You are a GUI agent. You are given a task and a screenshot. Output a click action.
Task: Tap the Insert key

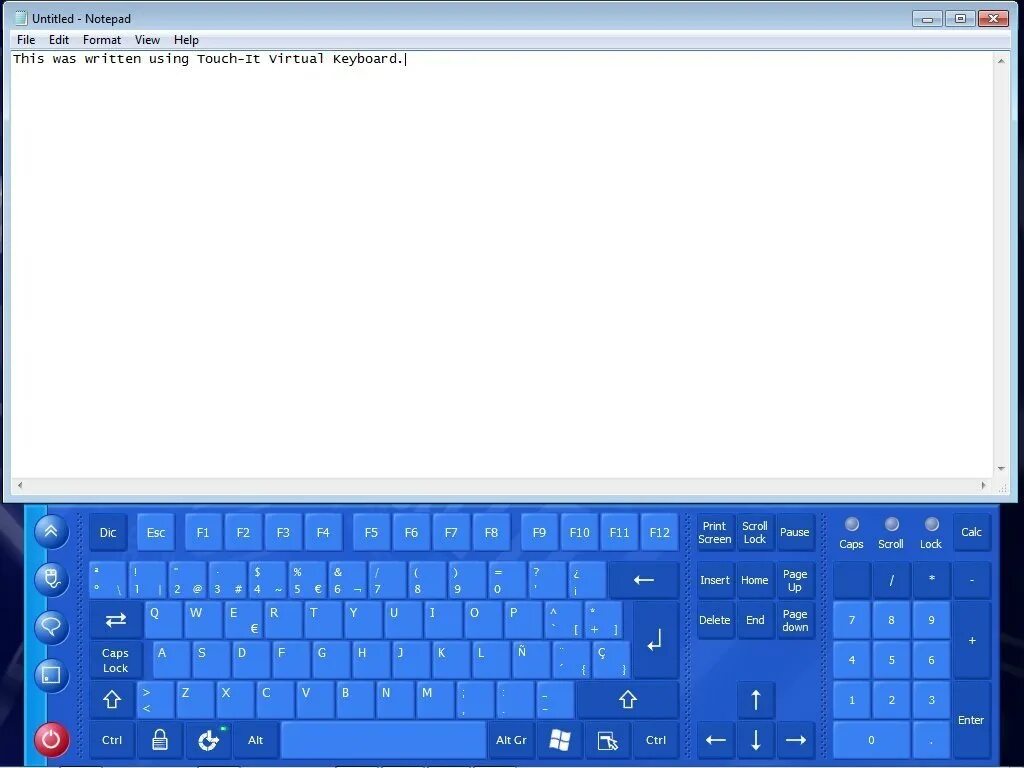[714, 579]
